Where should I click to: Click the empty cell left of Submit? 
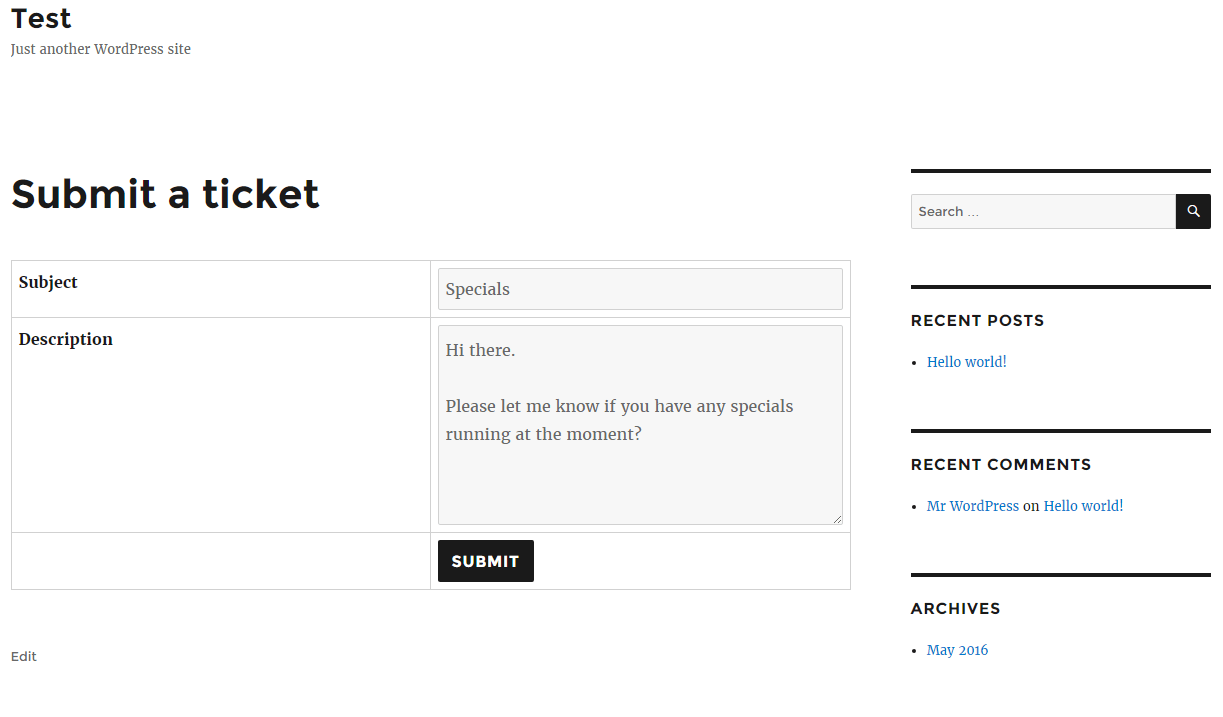[x=220, y=561]
